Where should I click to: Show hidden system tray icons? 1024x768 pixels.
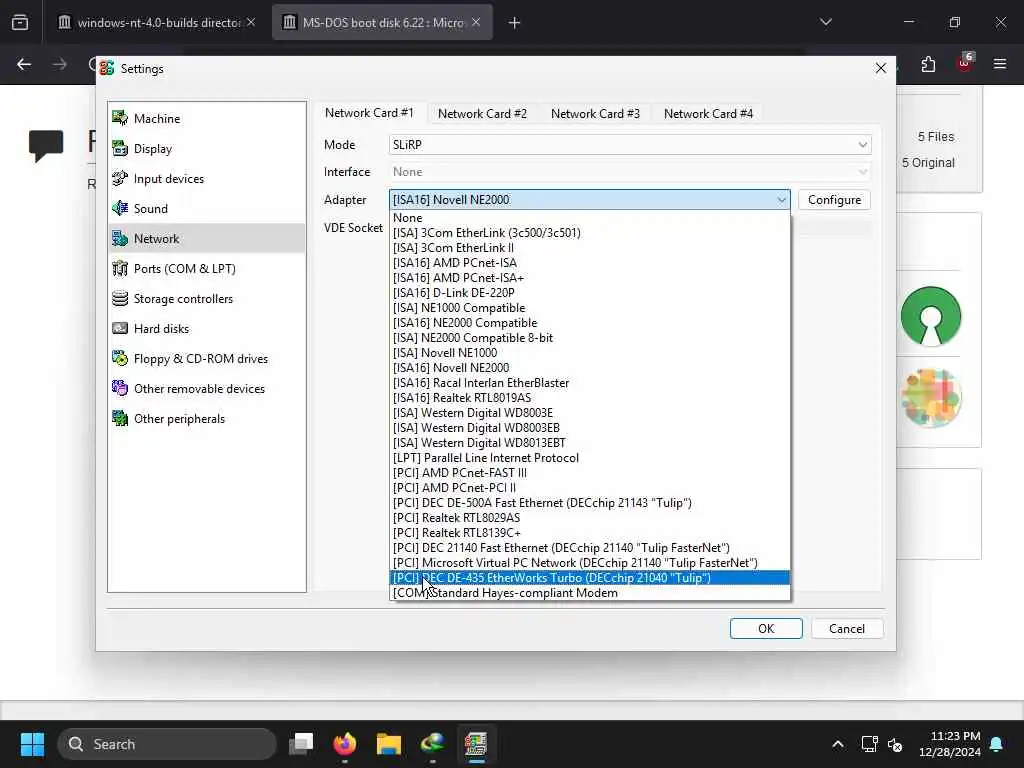pyautogui.click(x=838, y=744)
